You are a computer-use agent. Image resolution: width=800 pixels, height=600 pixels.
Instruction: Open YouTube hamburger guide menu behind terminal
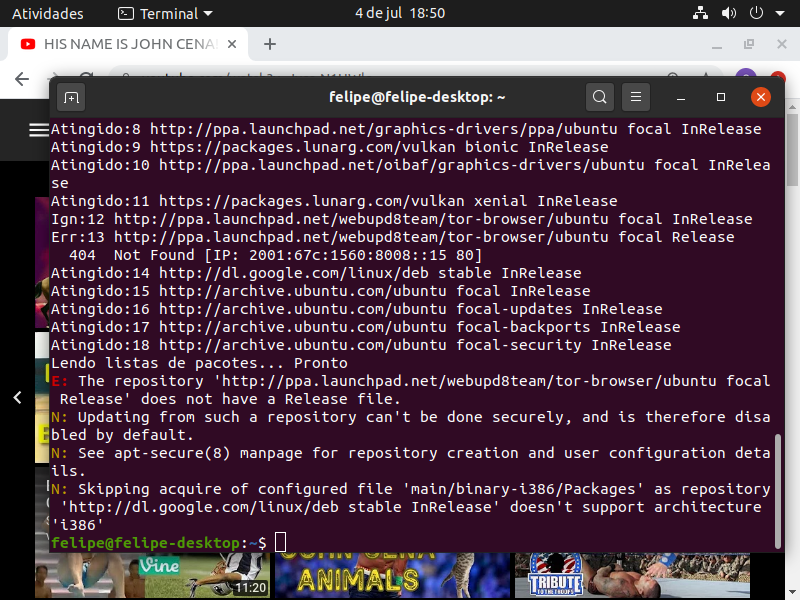click(39, 130)
